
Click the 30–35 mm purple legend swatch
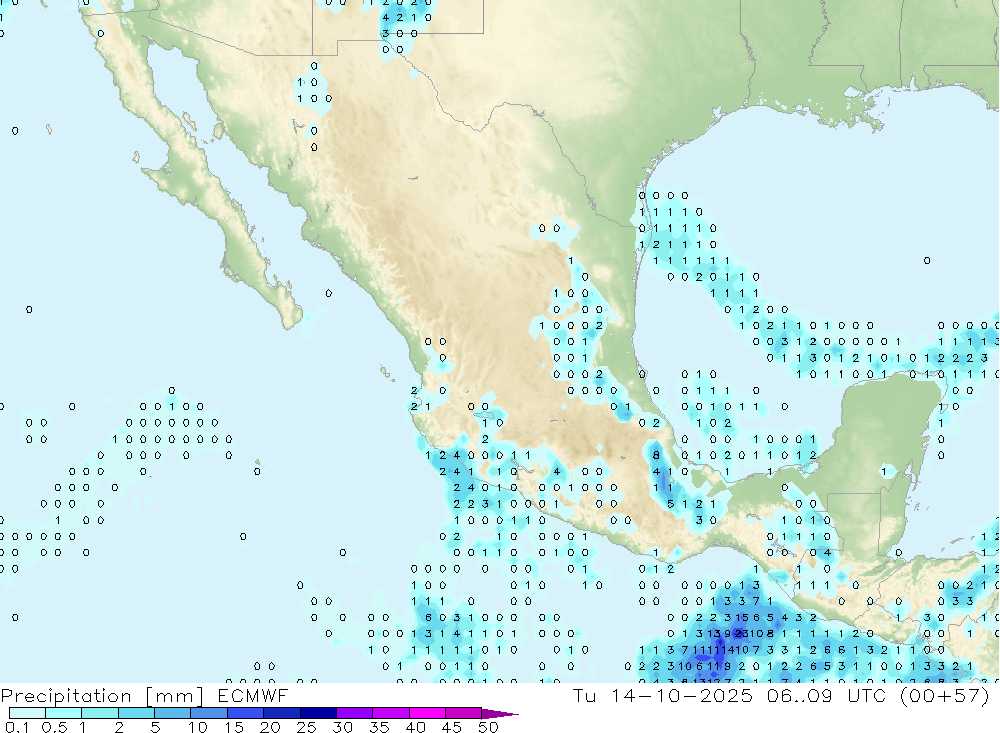354,713
